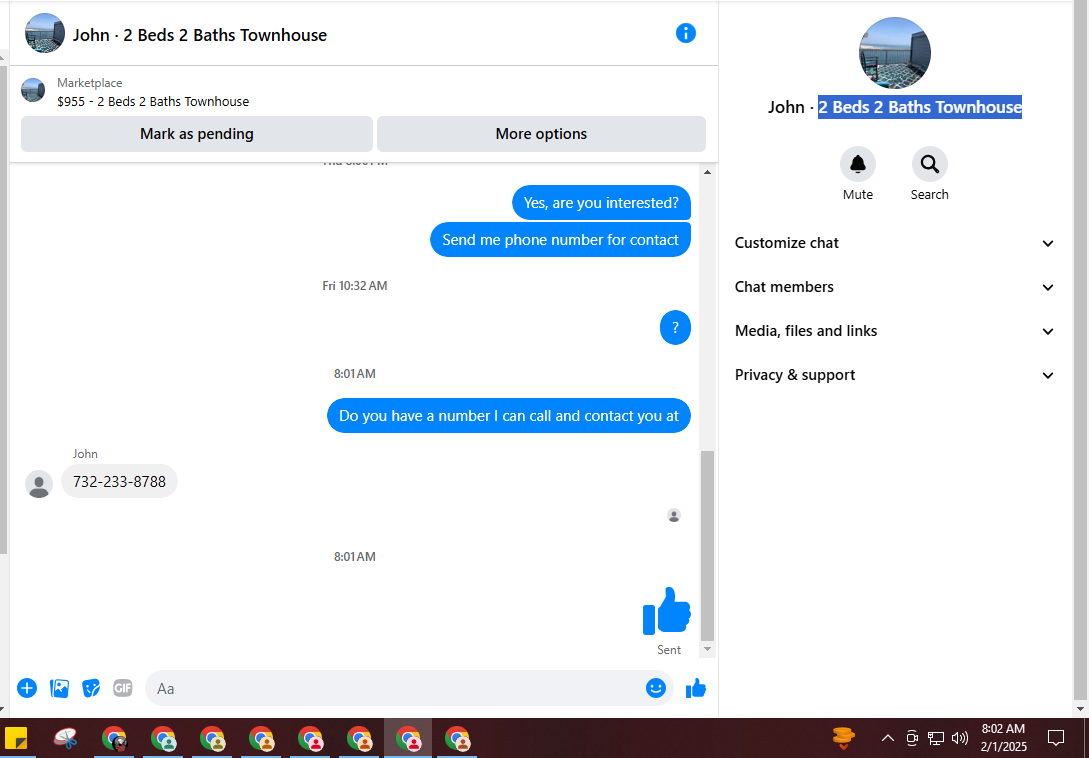This screenshot has height=758, width=1089.
Task: Open More options for the listing
Action: pyautogui.click(x=541, y=134)
